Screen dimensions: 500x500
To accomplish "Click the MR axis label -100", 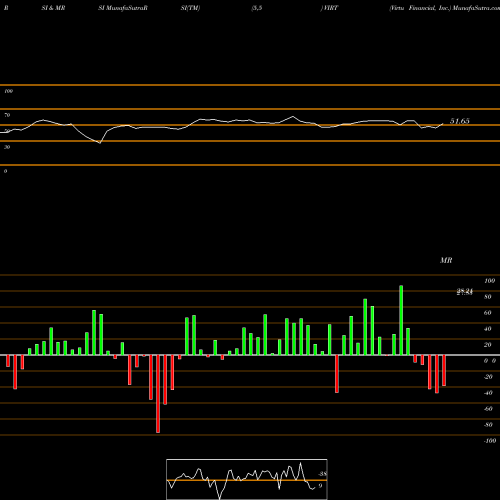I will [490, 441].
